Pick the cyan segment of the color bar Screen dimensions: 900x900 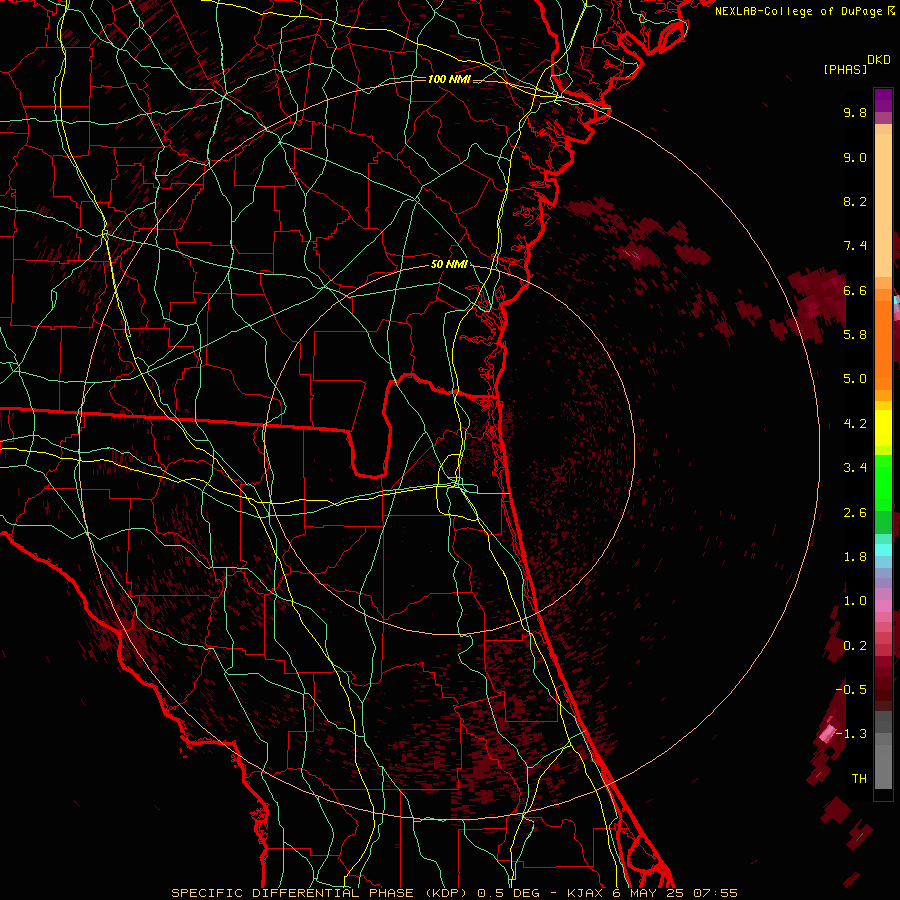(x=883, y=550)
